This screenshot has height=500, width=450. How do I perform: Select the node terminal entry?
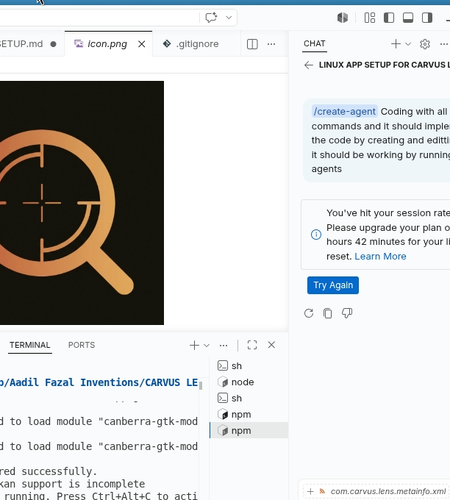pos(249,382)
